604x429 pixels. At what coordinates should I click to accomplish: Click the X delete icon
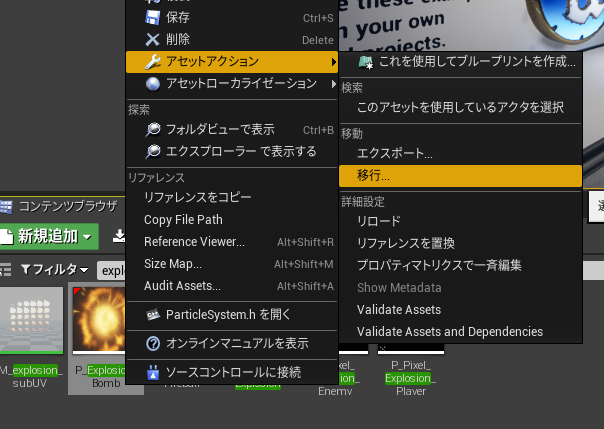[x=153, y=39]
